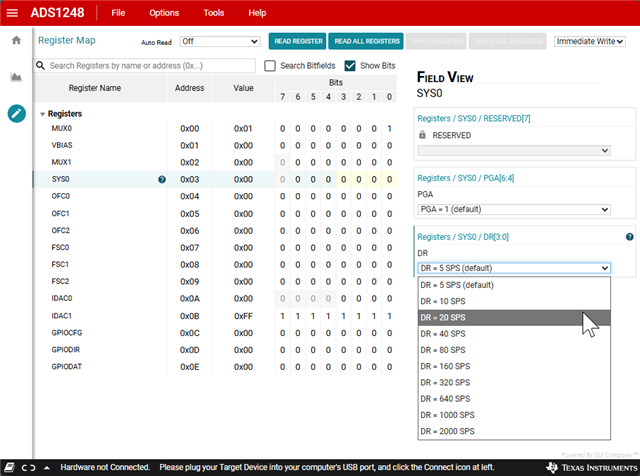This screenshot has width=640, height=476.
Task: Toggle bit 3 of the SYS0 register
Action: [x=344, y=180]
